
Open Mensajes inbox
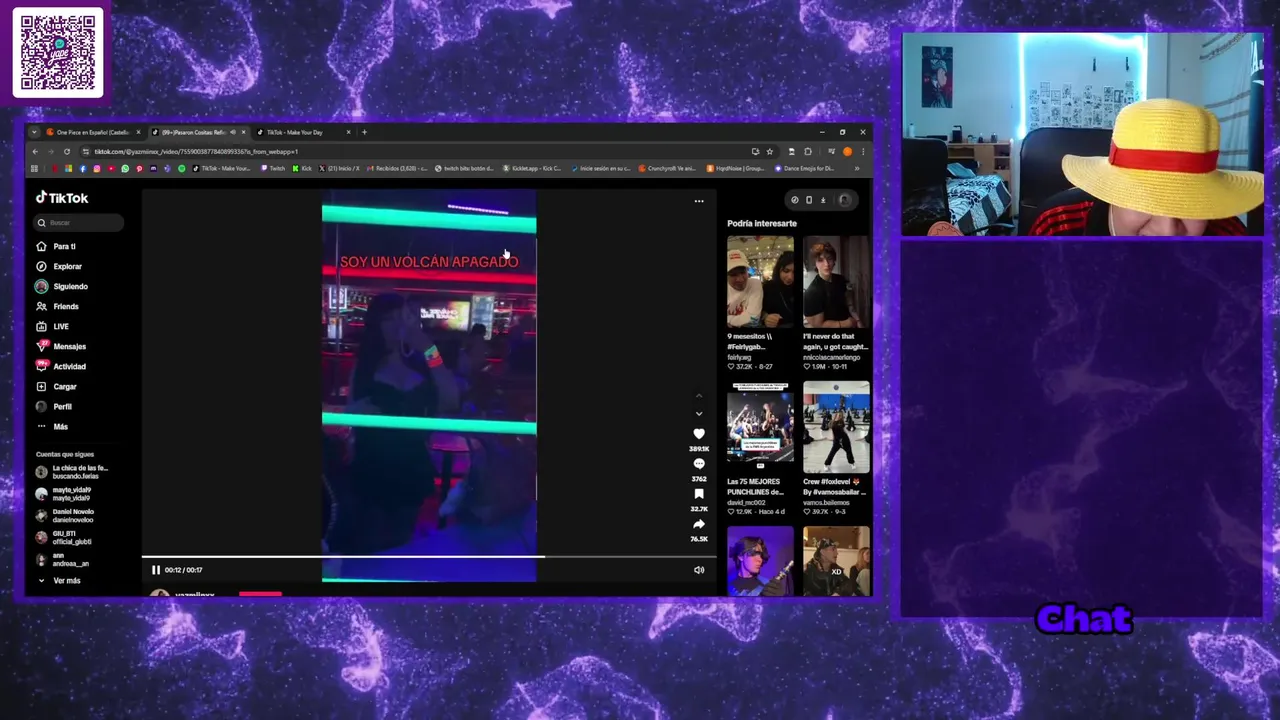pos(61,346)
